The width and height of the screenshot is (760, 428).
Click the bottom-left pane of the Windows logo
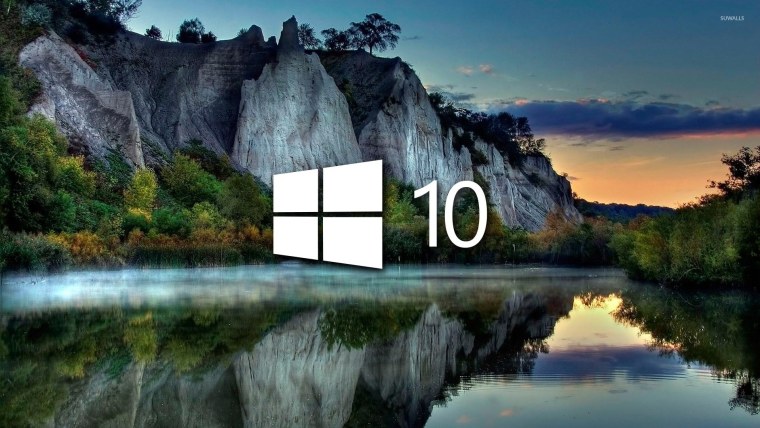pyautogui.click(x=296, y=236)
